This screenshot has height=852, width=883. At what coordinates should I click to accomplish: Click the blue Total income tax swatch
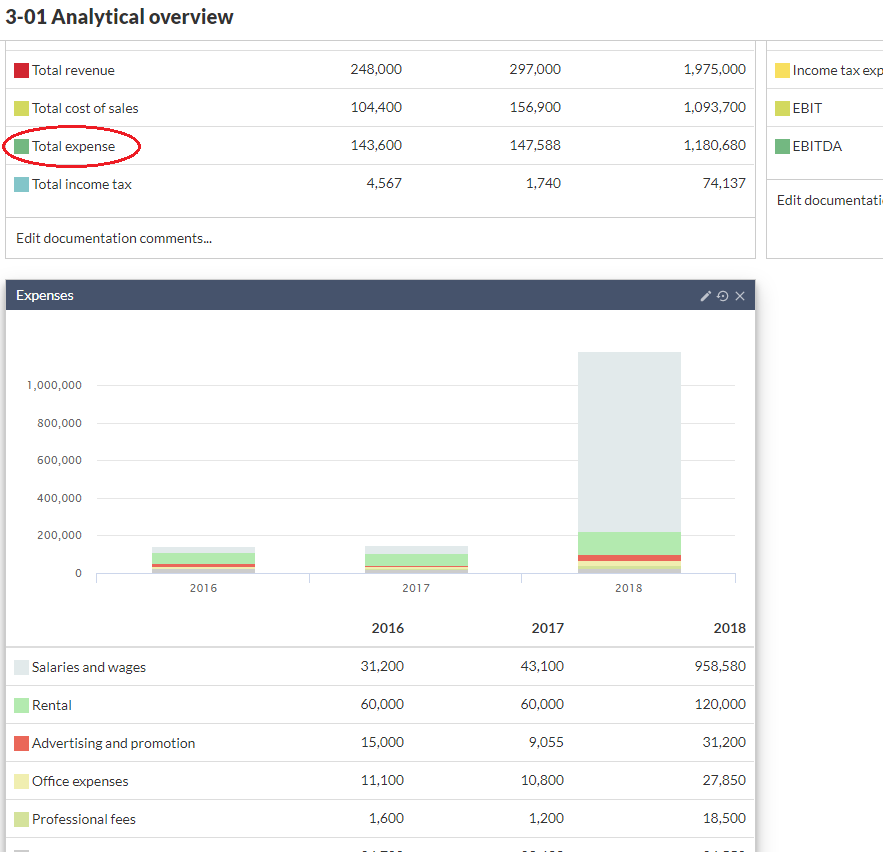[x=21, y=184]
